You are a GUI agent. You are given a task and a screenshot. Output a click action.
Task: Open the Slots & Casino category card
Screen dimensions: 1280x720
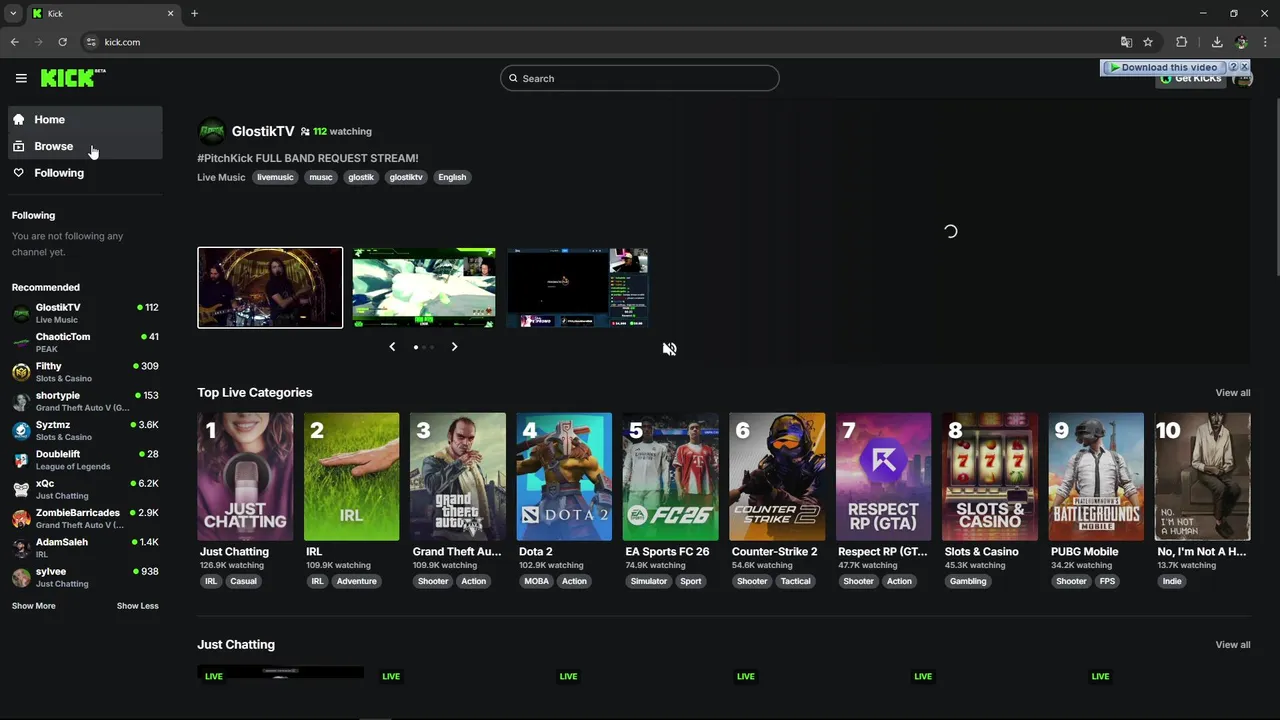pos(990,477)
